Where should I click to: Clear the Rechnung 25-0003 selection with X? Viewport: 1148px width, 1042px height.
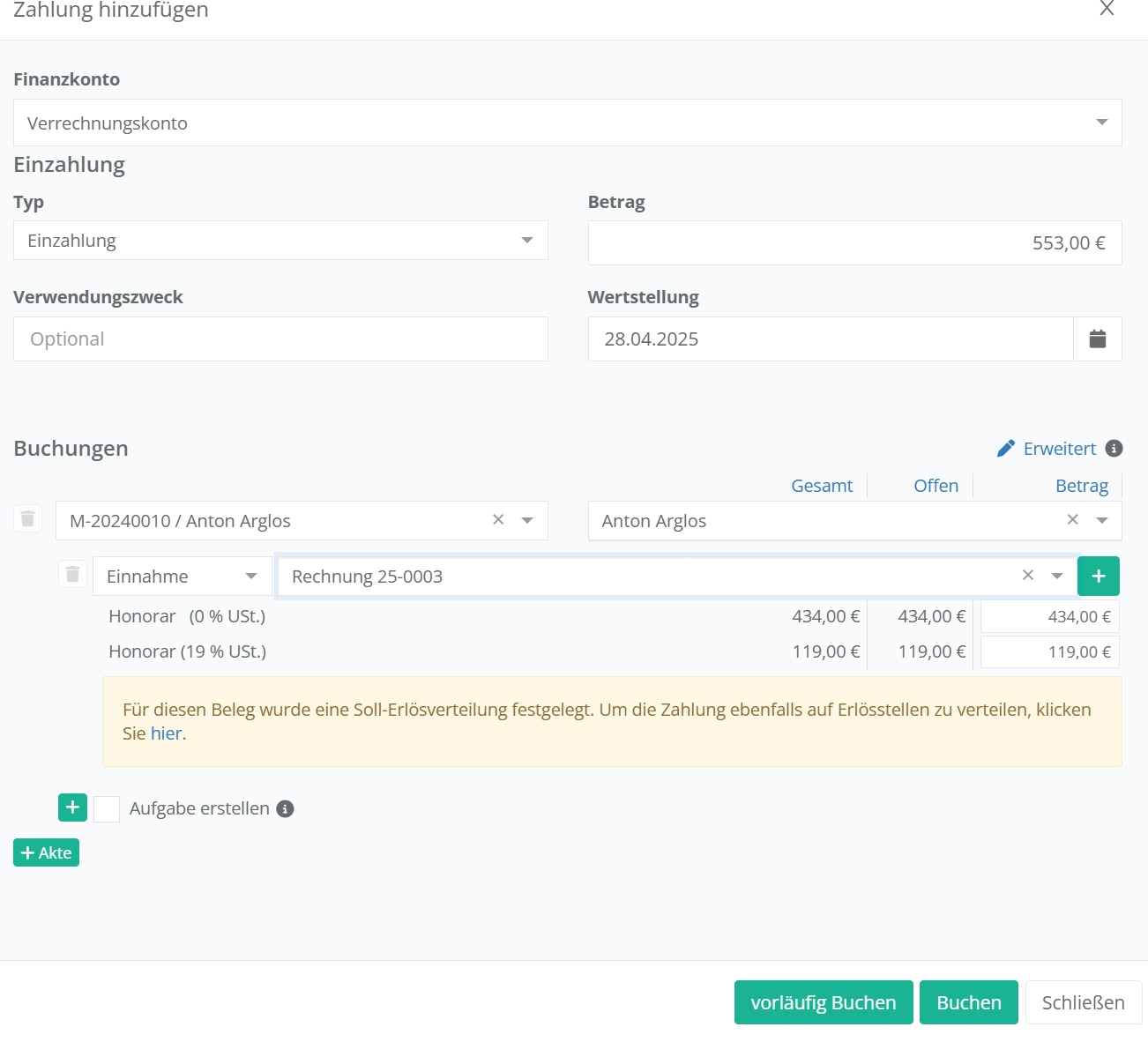click(1027, 576)
